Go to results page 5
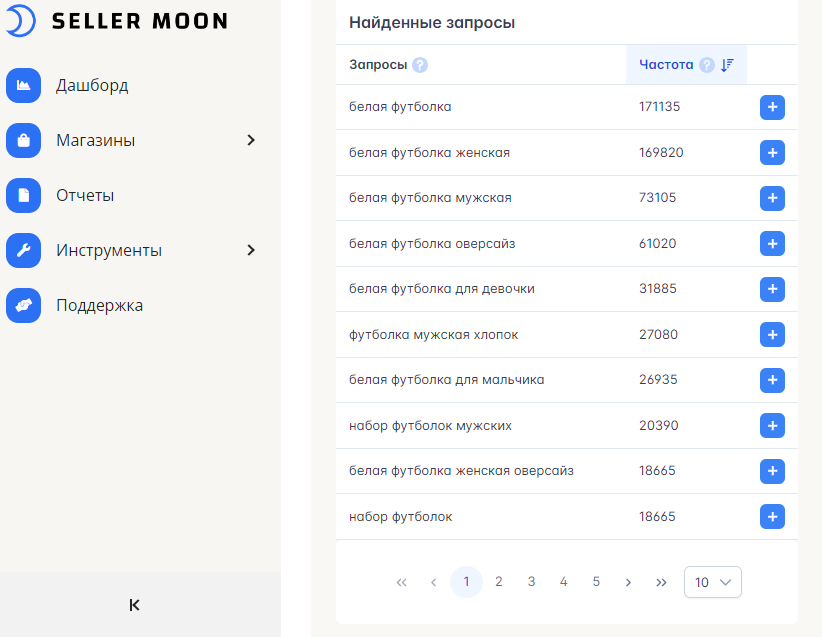This screenshot has height=637, width=822. (x=596, y=582)
